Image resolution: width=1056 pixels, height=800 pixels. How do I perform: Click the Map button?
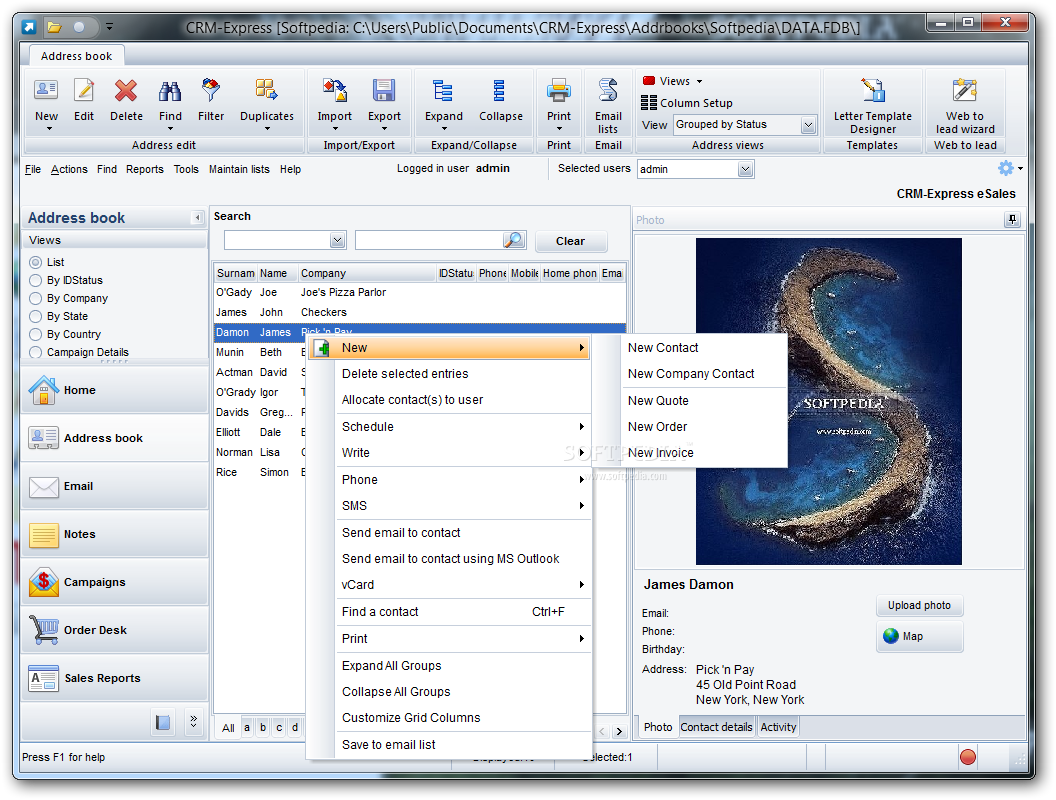click(919, 636)
